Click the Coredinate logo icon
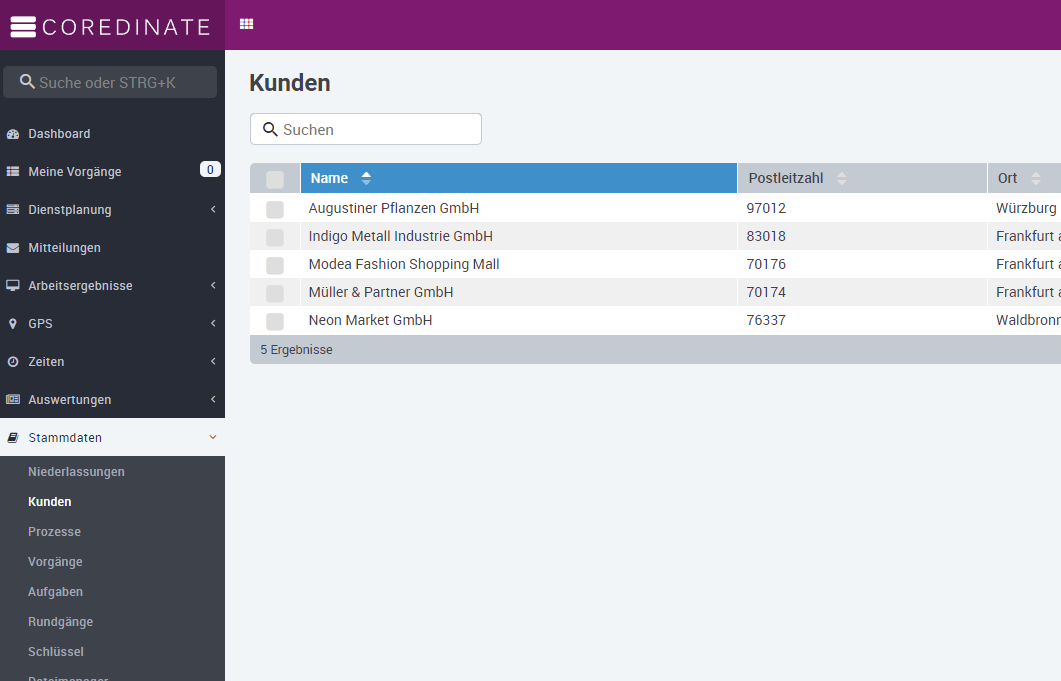Screen dimensions: 1061x681 pyautogui.click(x=23, y=27)
